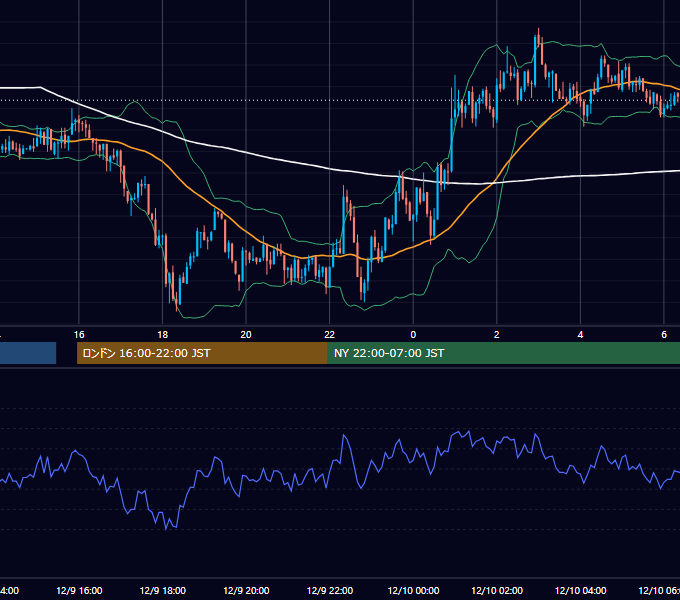Screen dimensions: 680x600
Task: Click the 12/10 02:00 label on the bottom axis
Action: click(x=497, y=590)
